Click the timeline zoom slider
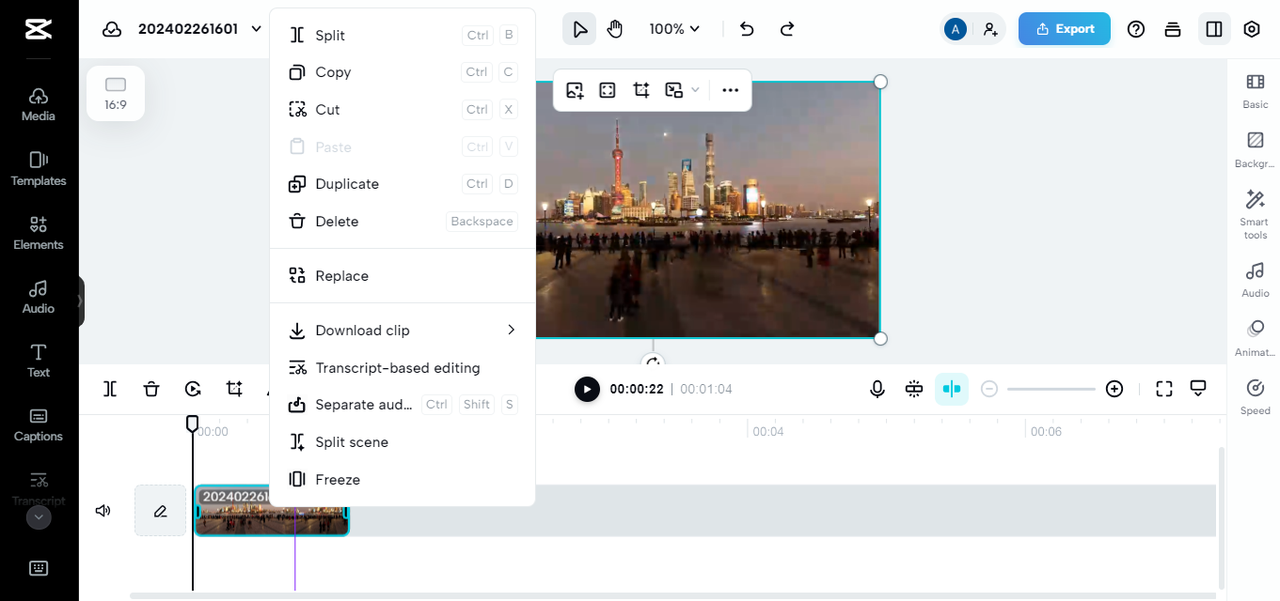1280x601 pixels. pos(1051,389)
